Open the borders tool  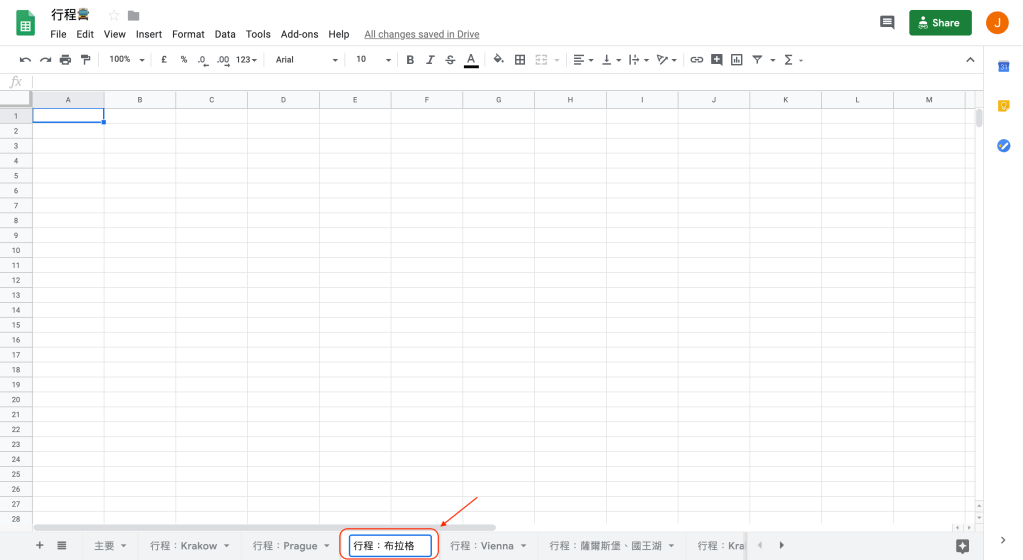point(520,60)
